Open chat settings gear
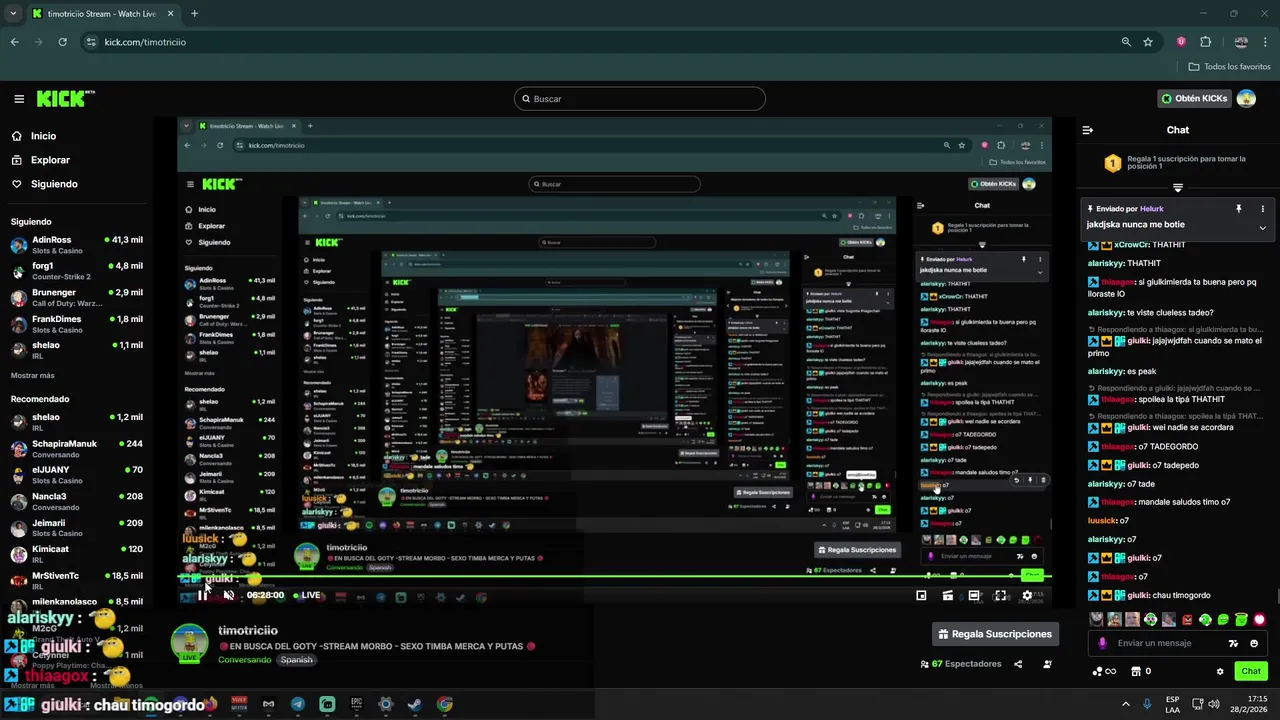The image size is (1280, 720). coord(1220,671)
